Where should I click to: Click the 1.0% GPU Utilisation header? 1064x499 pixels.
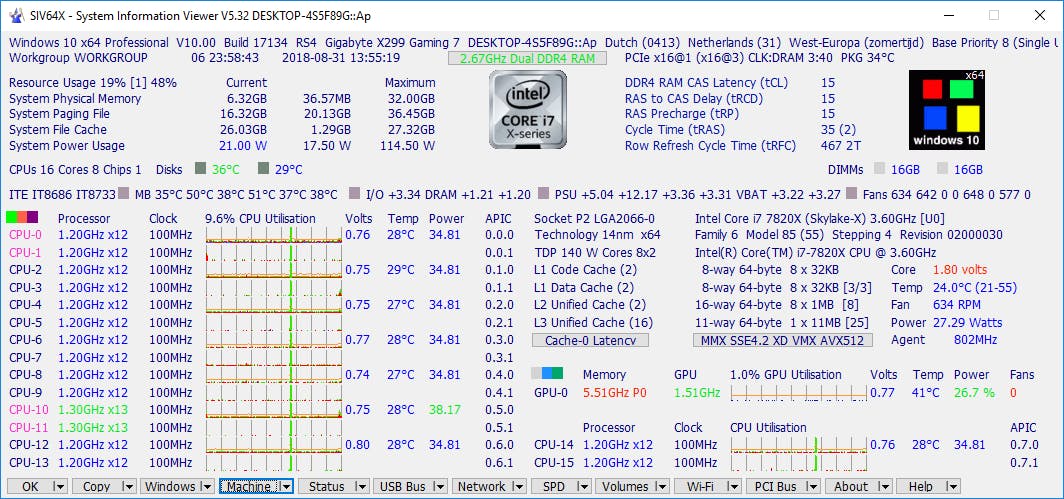pyautogui.click(x=786, y=374)
